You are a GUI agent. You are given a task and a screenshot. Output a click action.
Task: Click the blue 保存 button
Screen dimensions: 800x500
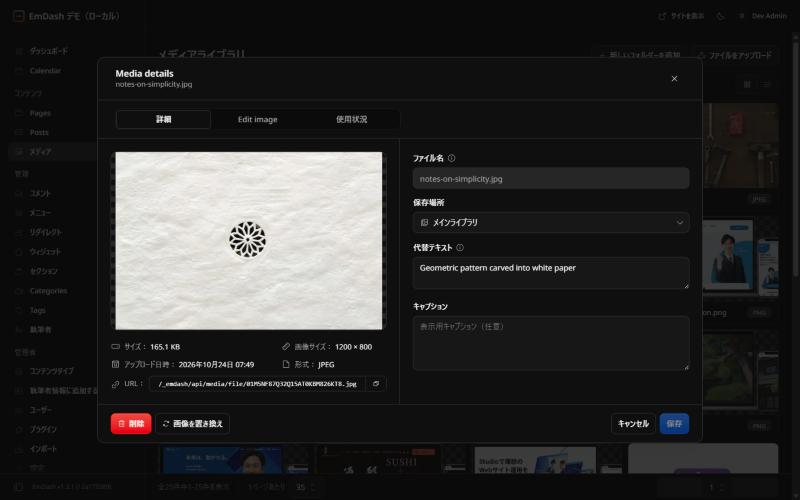tap(674, 423)
